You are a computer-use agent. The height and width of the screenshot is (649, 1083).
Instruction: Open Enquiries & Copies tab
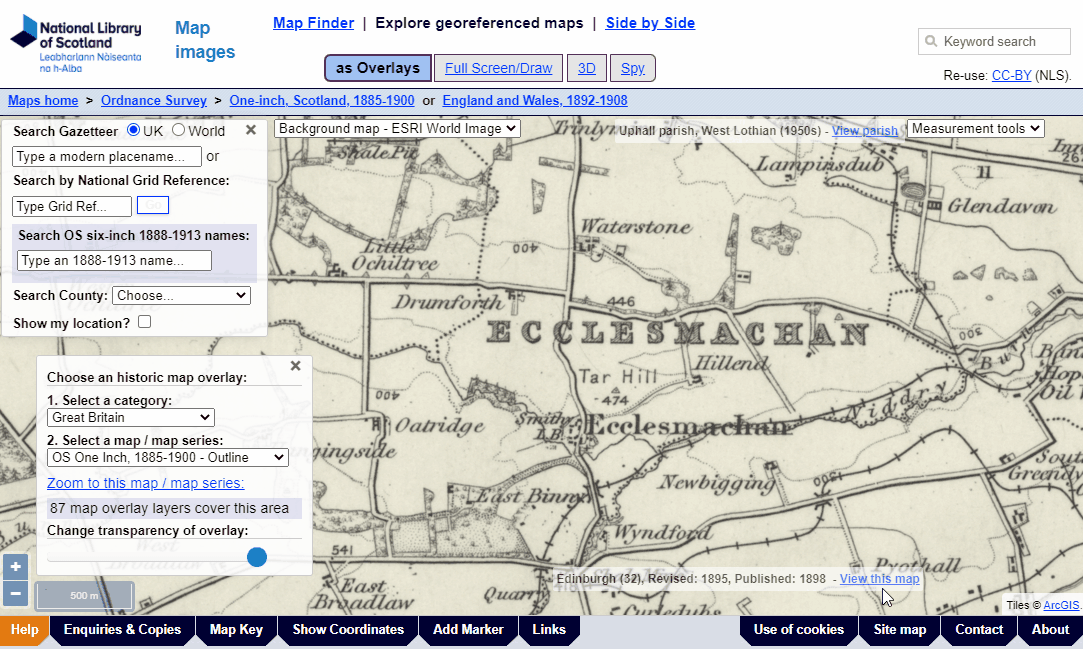[122, 630]
